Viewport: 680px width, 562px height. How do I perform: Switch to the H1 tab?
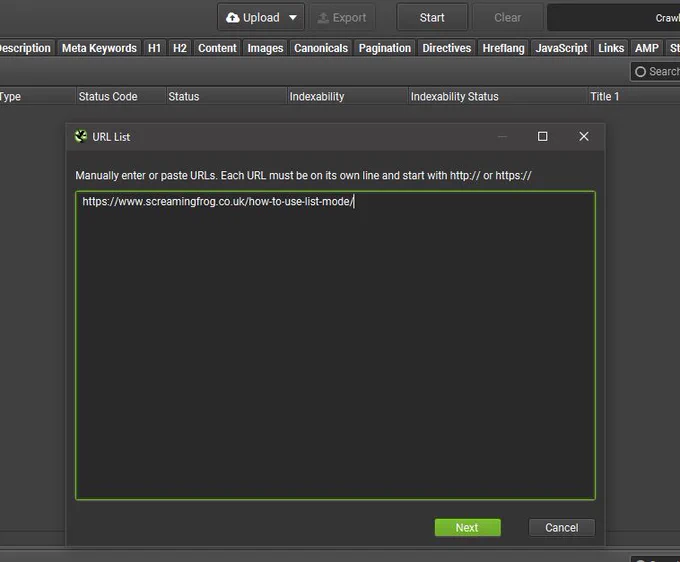154,48
